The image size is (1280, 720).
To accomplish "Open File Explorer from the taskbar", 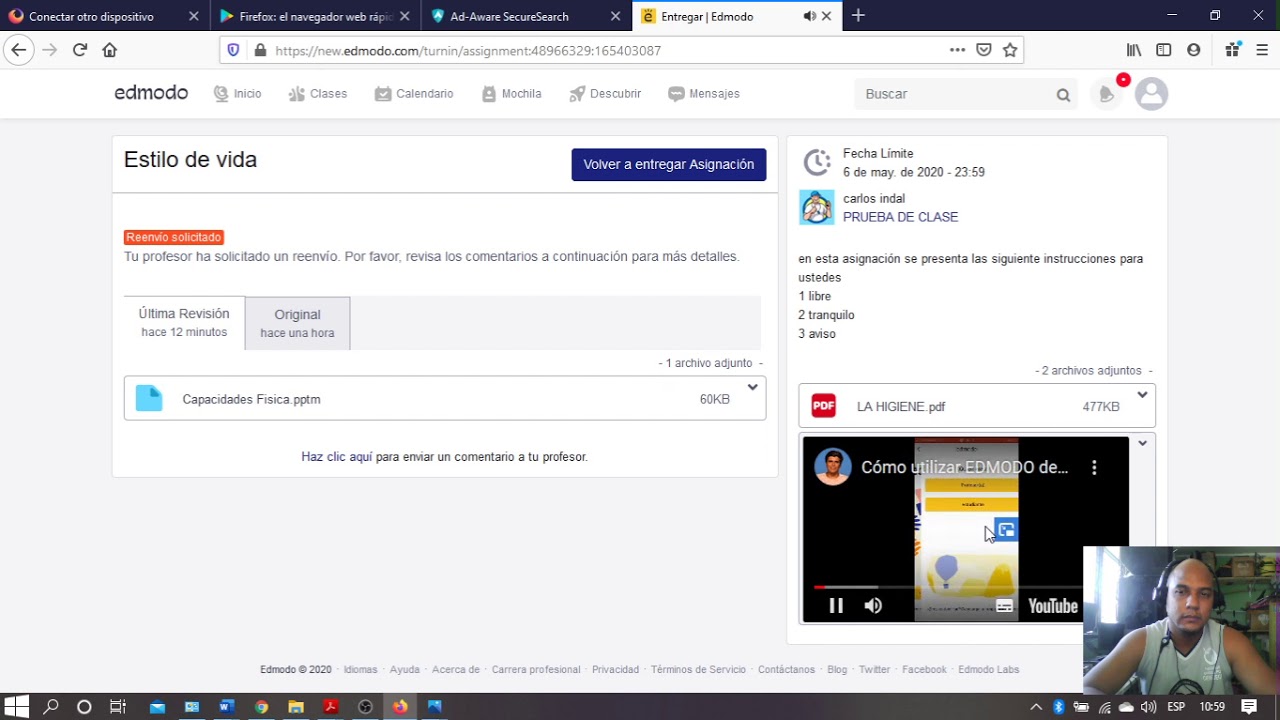I will click(x=296, y=707).
